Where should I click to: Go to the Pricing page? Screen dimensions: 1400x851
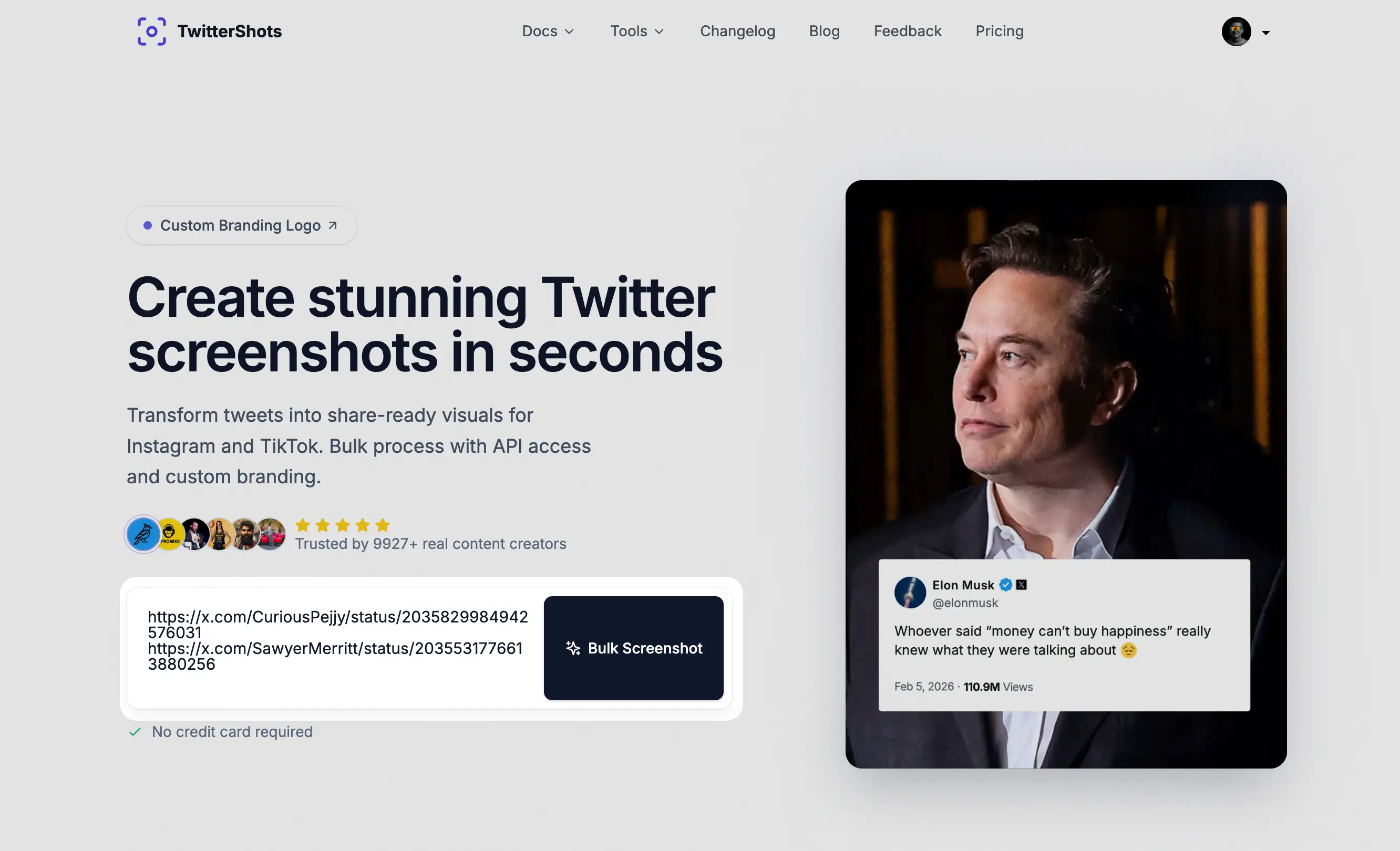coord(1000,31)
